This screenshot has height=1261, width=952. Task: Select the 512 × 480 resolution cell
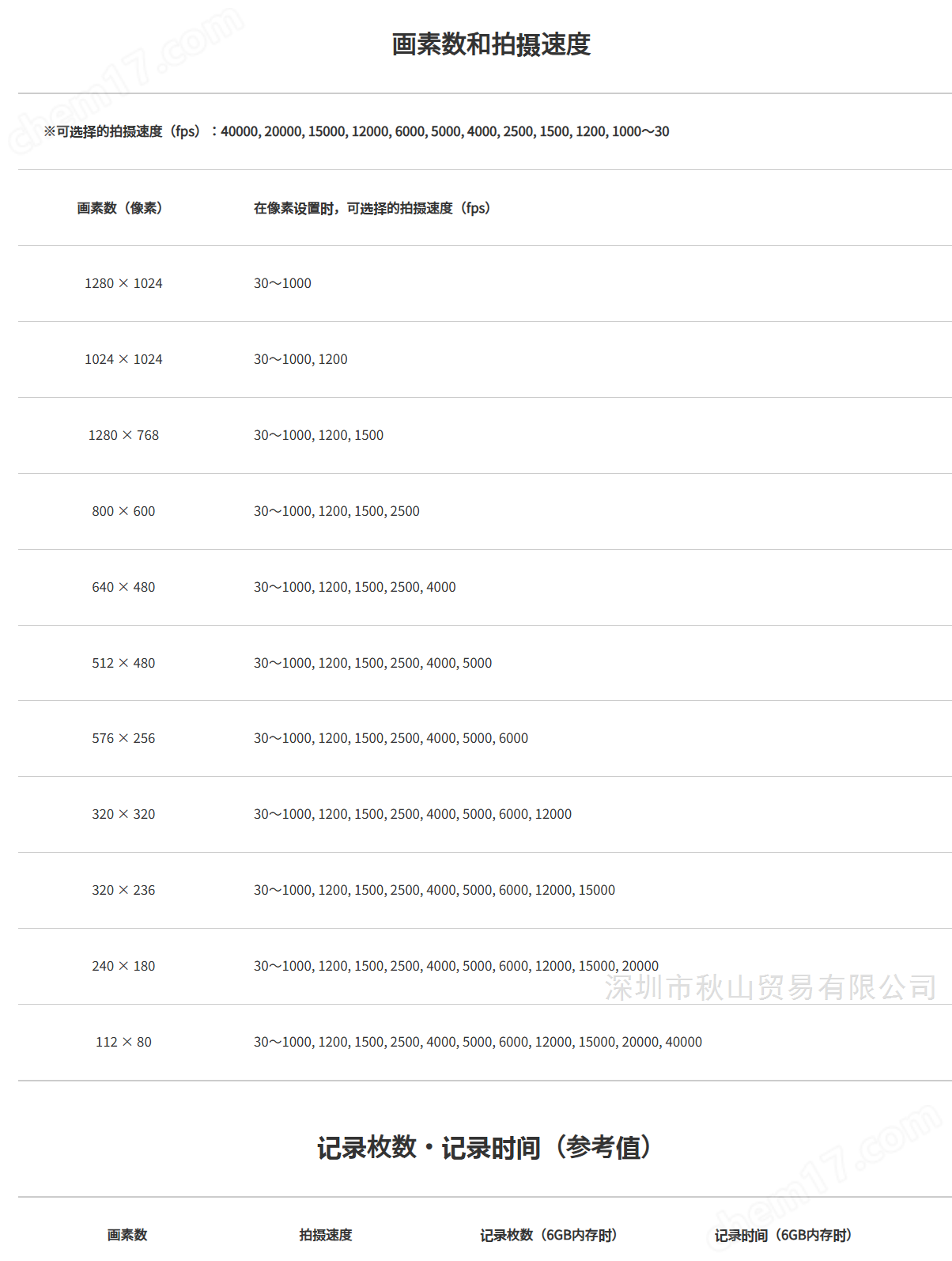[x=123, y=663]
